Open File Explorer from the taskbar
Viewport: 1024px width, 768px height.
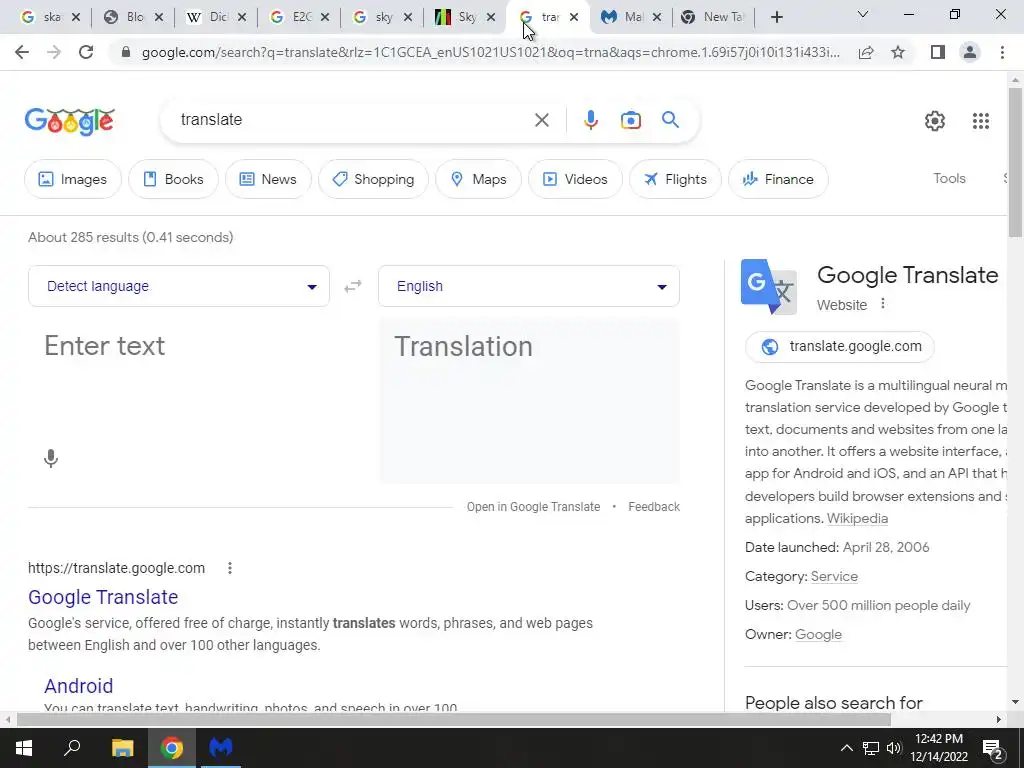[x=122, y=748]
